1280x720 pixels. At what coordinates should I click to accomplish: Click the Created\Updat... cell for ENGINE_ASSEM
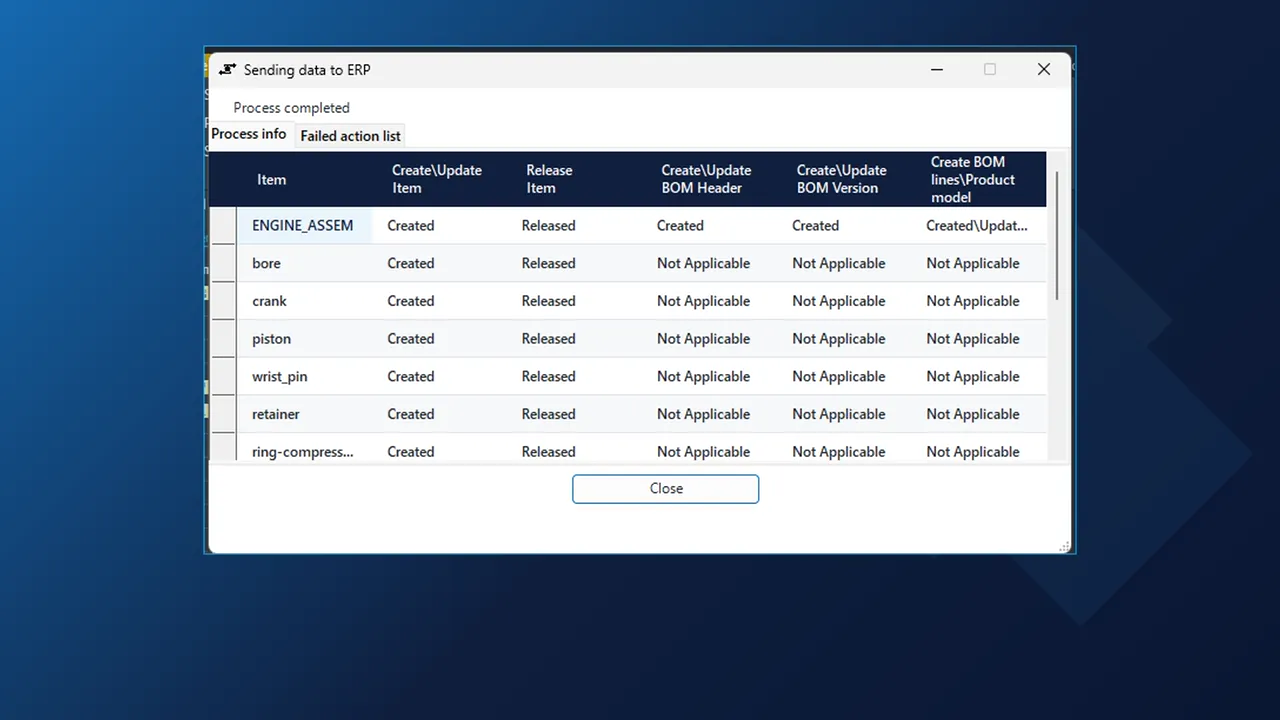[x=976, y=226]
